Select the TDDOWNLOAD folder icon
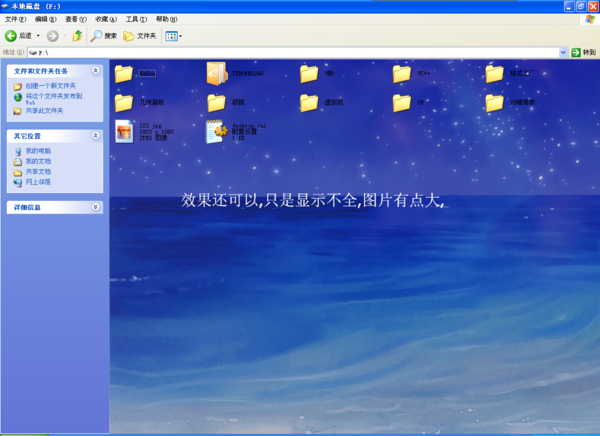The width and height of the screenshot is (600, 436). (217, 73)
